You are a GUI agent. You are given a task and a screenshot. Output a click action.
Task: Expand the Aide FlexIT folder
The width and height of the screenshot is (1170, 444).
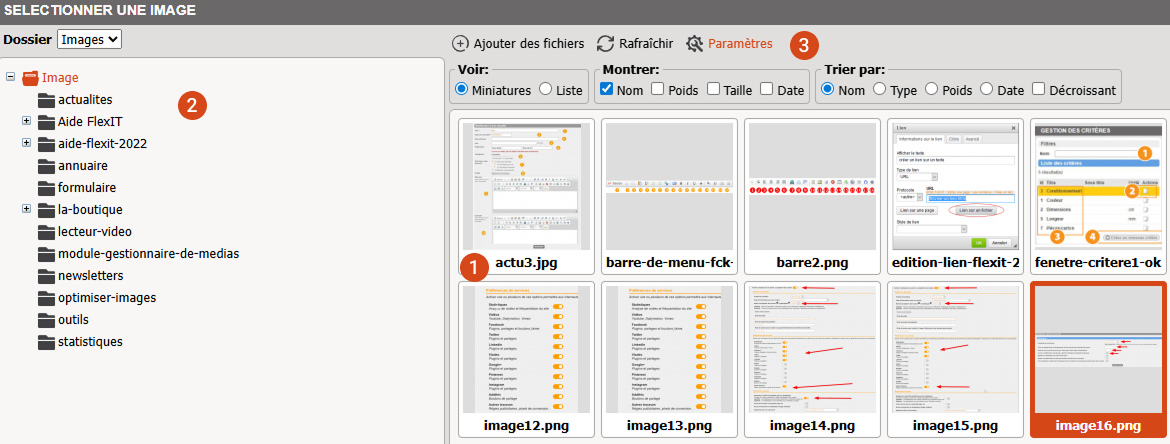(x=26, y=121)
